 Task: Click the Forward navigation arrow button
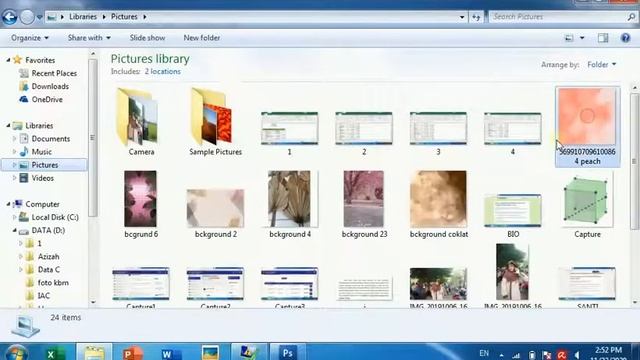[27, 17]
